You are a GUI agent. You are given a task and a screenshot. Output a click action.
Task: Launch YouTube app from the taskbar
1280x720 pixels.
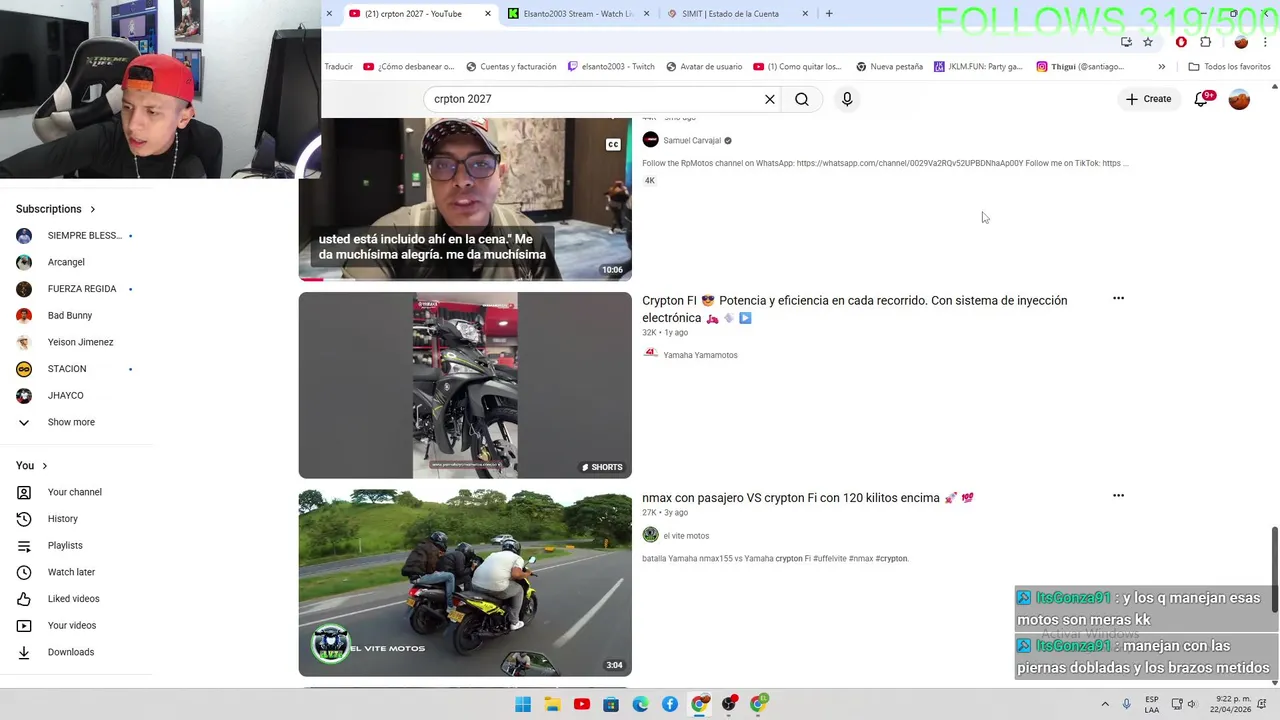pos(582,704)
